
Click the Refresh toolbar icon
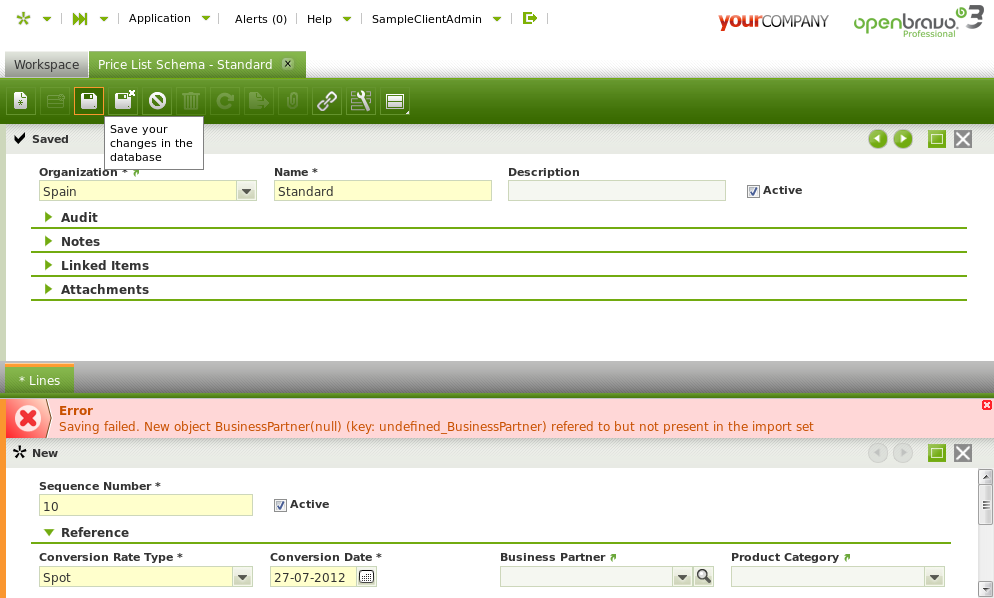click(225, 101)
